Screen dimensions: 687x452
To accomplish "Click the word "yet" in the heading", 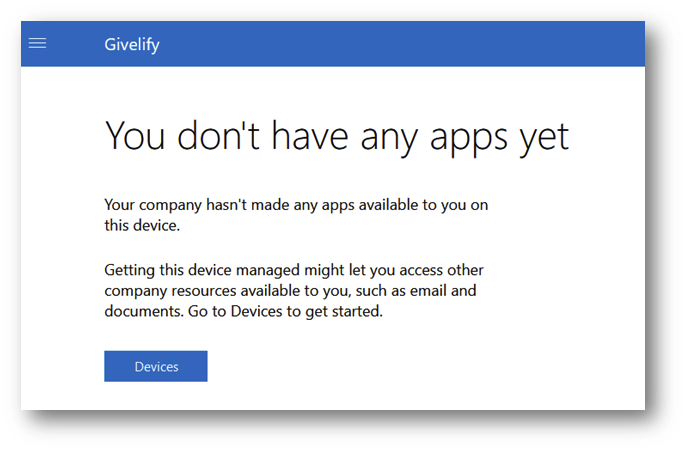I will coord(544,139).
